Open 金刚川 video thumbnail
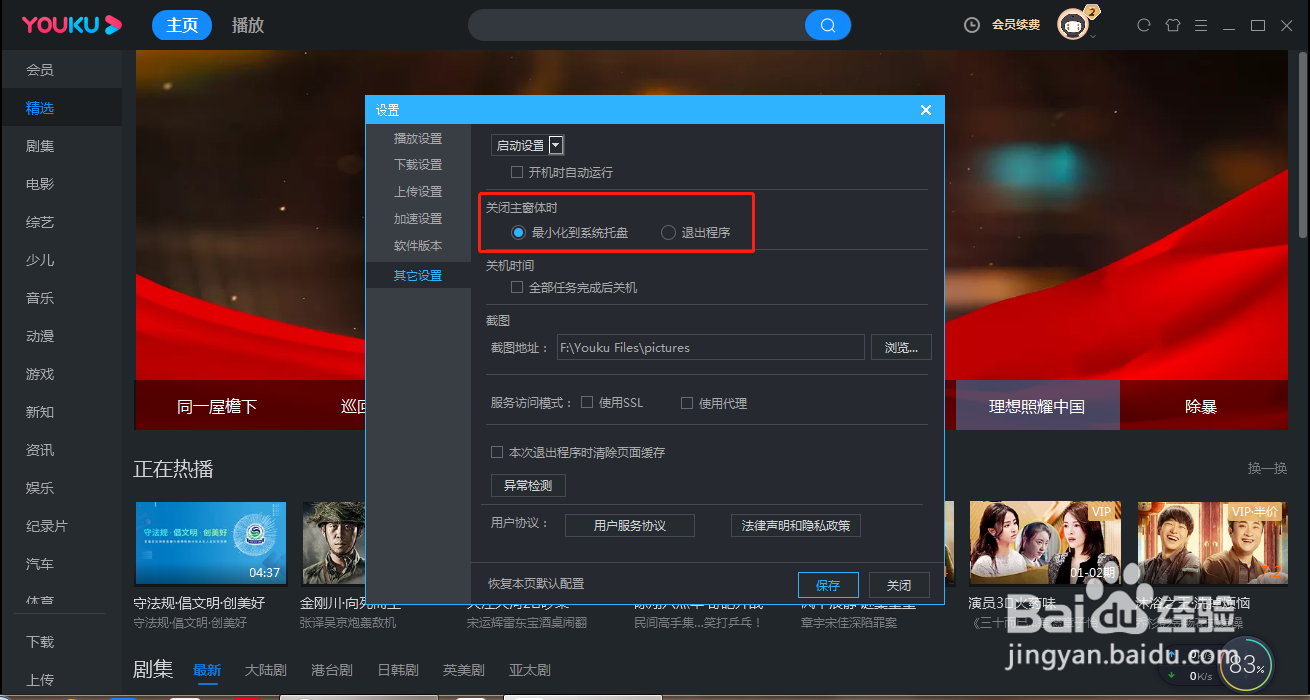This screenshot has height=700, width=1310. [x=334, y=543]
